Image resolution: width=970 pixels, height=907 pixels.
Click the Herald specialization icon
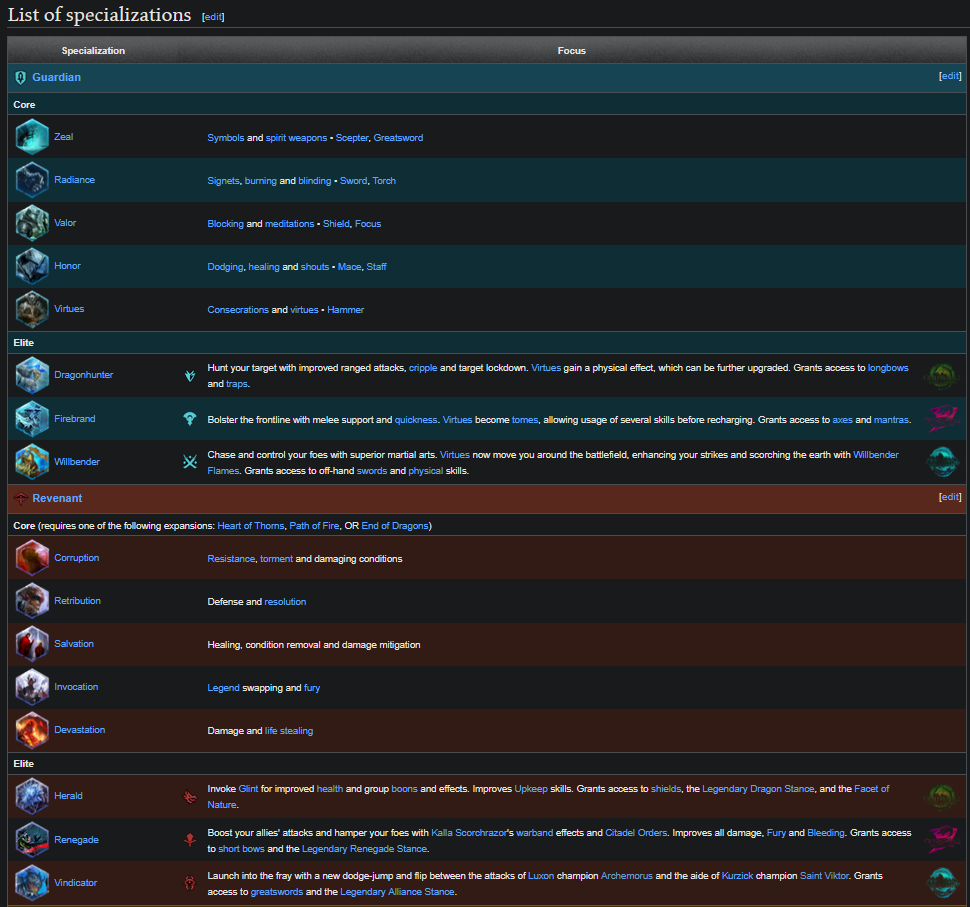pos(32,796)
